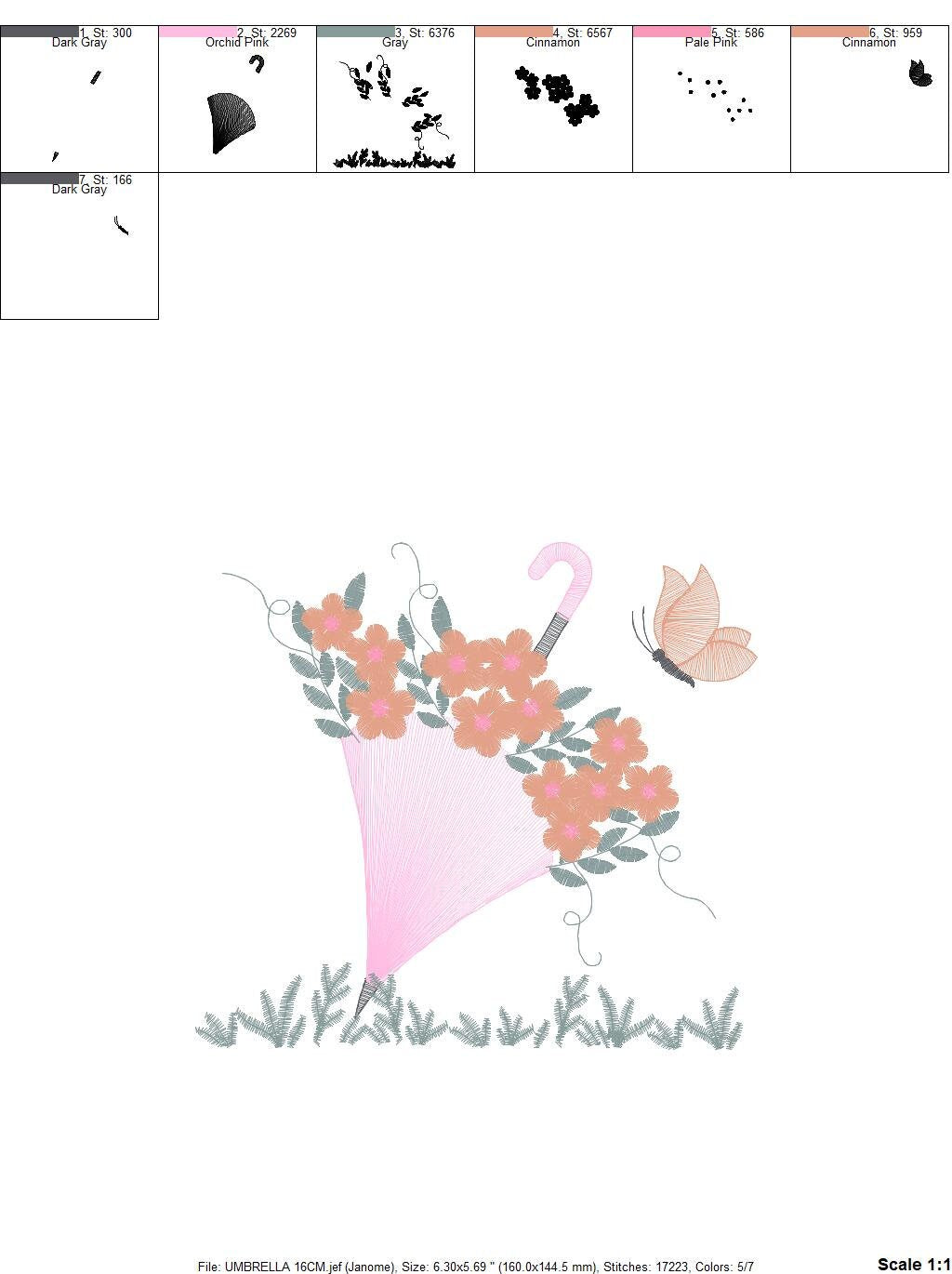Click the Cinnamon color bar of step 6
This screenshot has height=1274, width=952.
(x=827, y=31)
